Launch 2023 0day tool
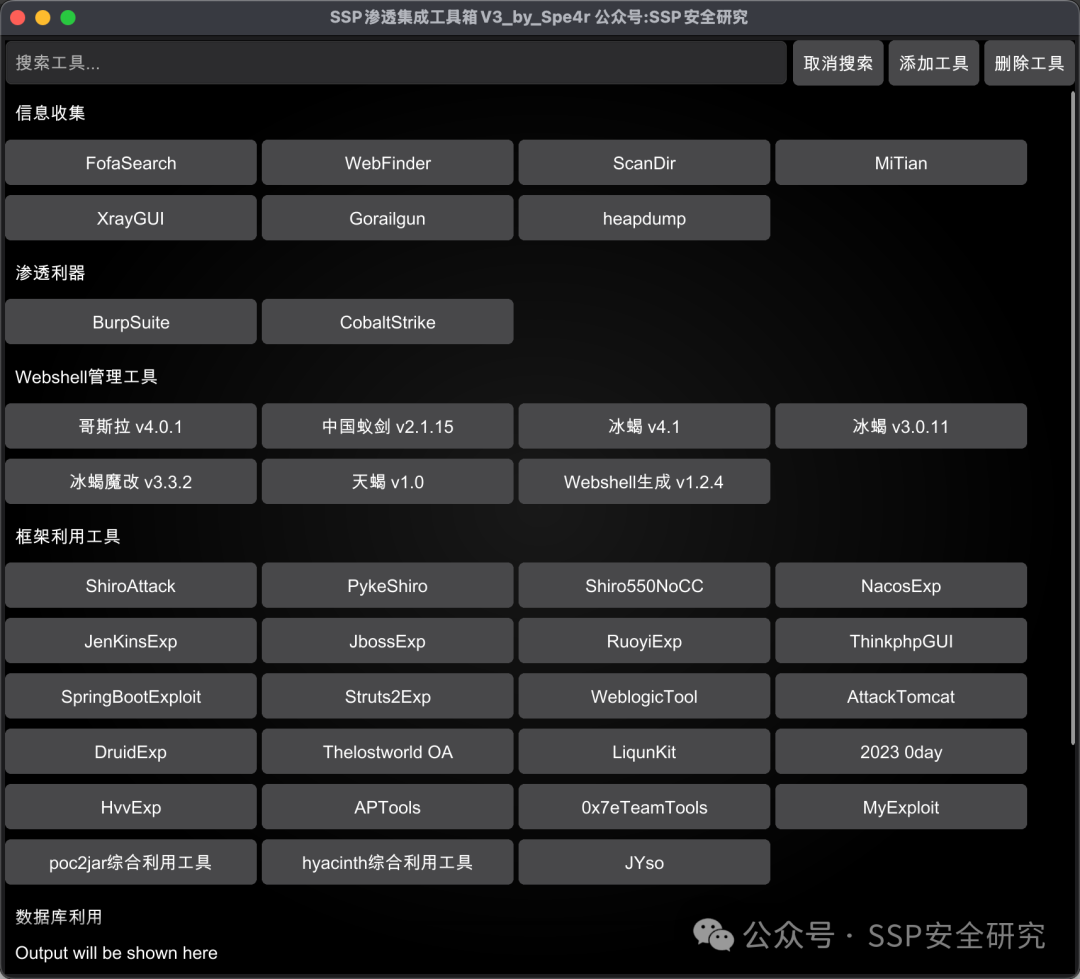1080x979 pixels. (x=901, y=752)
